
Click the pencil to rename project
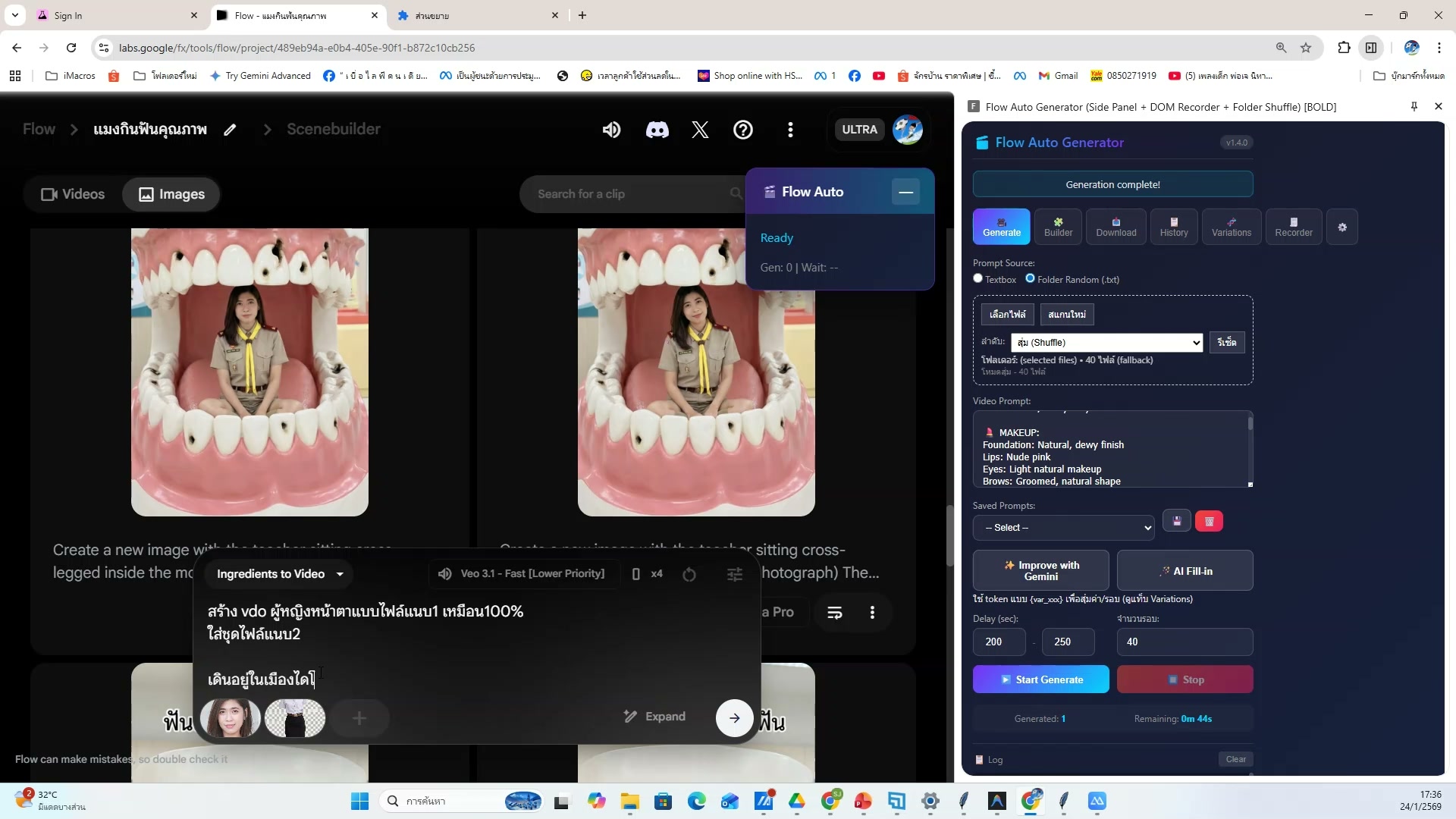coord(230,130)
